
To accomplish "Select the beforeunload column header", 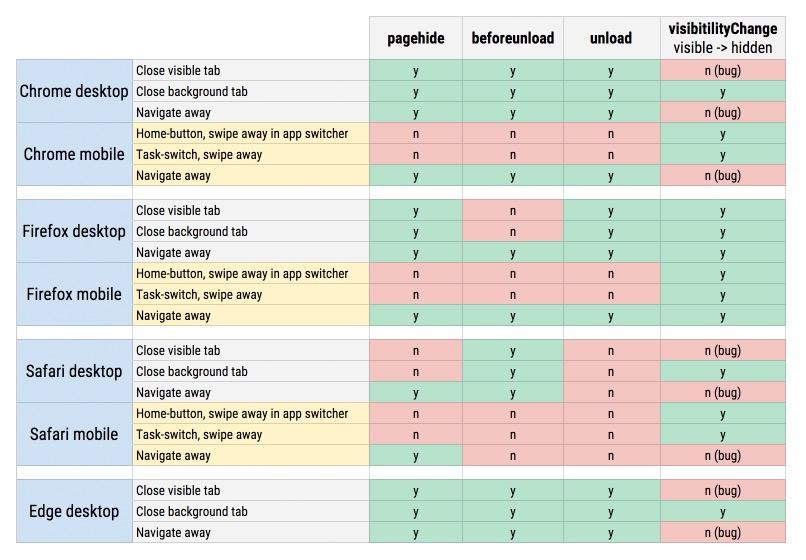I will point(512,38).
